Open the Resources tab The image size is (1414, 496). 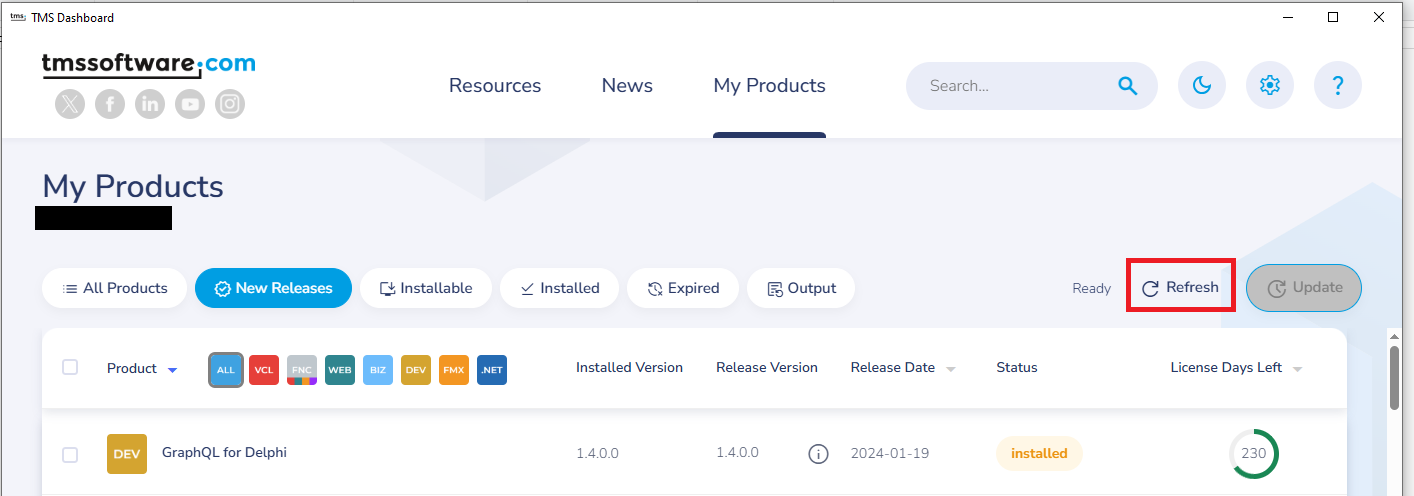click(495, 86)
